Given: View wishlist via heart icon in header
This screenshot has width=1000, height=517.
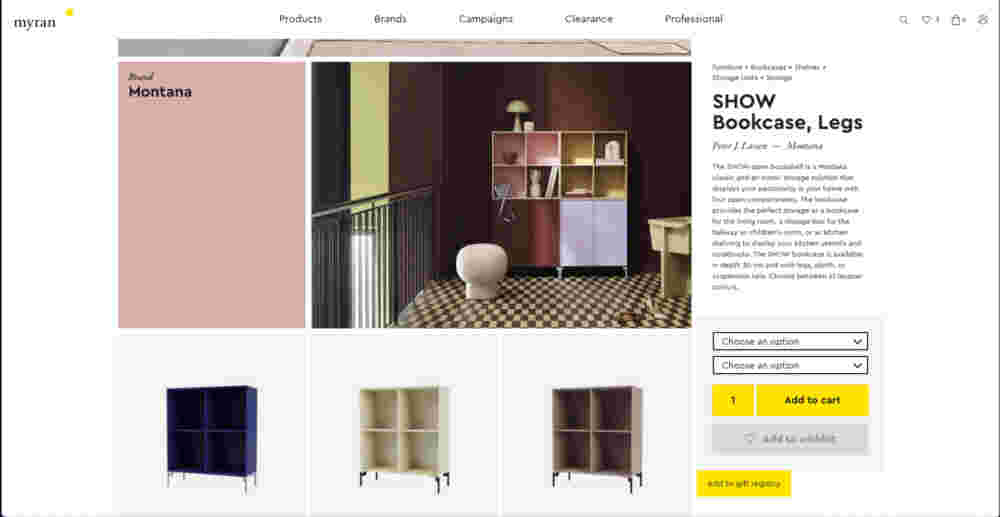Looking at the screenshot, I should pyautogui.click(x=929, y=20).
